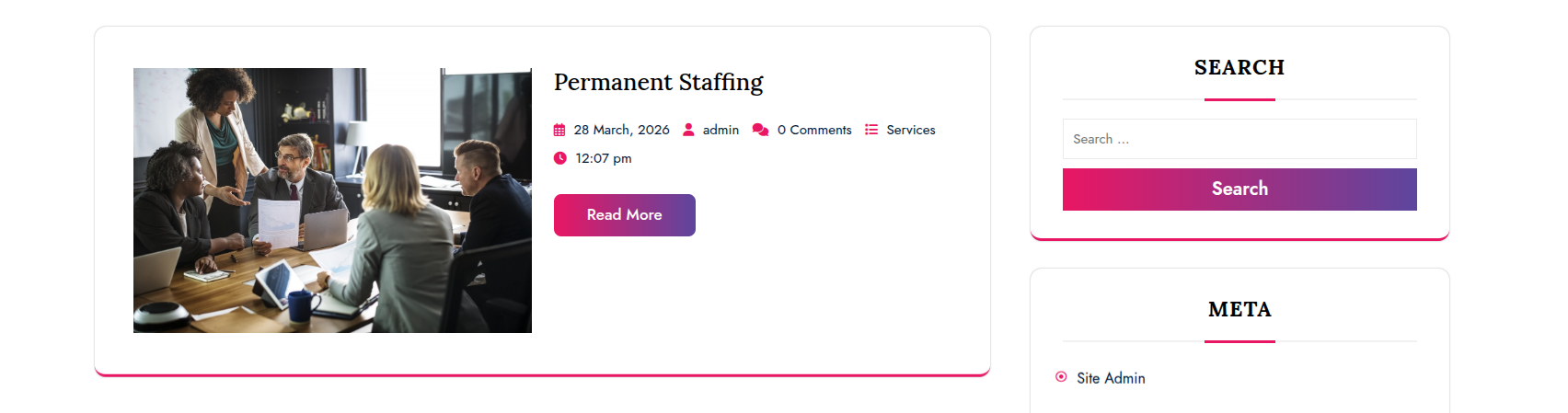Image resolution: width=1568 pixels, height=413 pixels.
Task: Click the SEARCH widget heading
Action: tap(1239, 67)
